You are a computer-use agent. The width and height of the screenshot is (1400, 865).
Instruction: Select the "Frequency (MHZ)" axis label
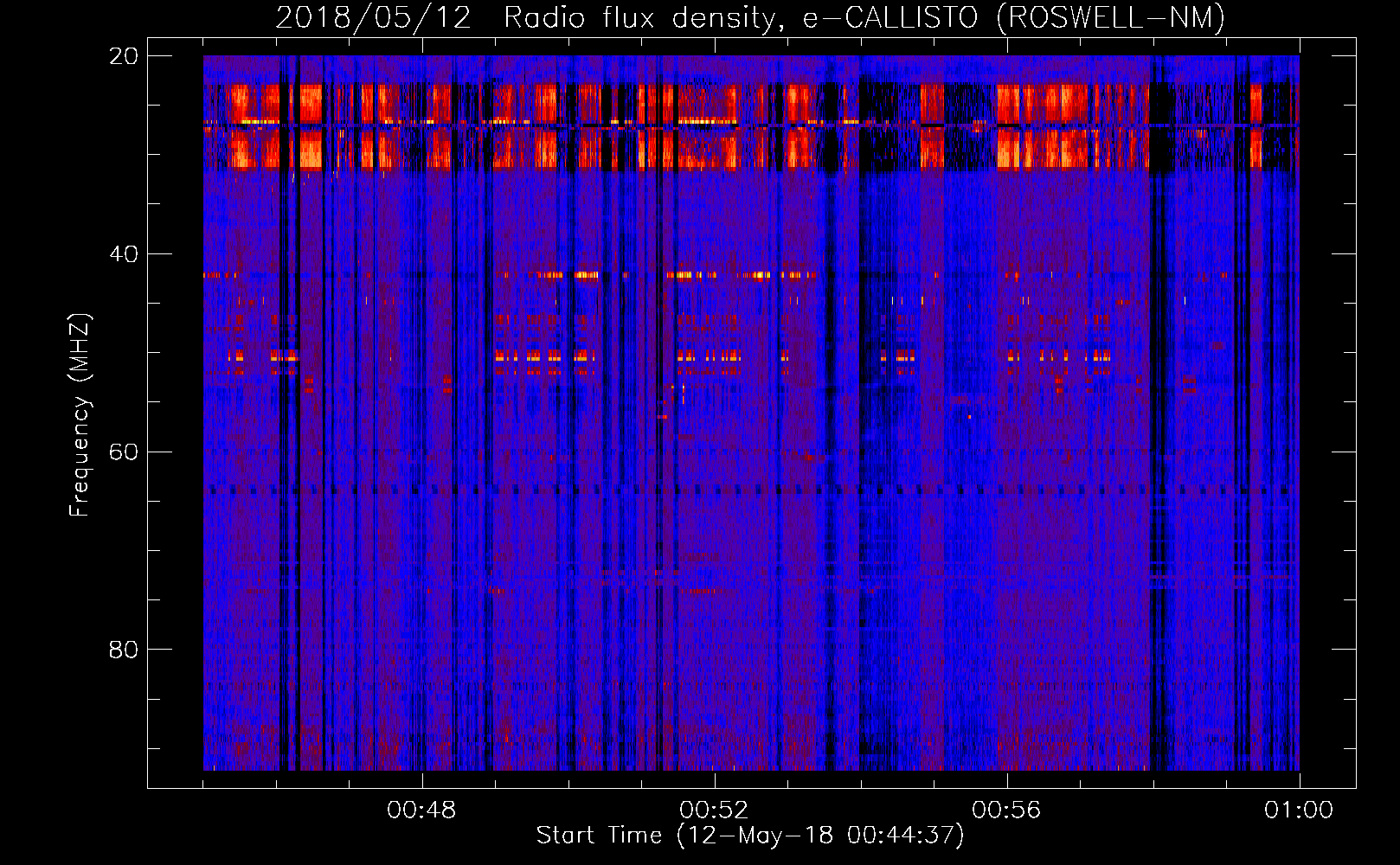tap(79, 415)
